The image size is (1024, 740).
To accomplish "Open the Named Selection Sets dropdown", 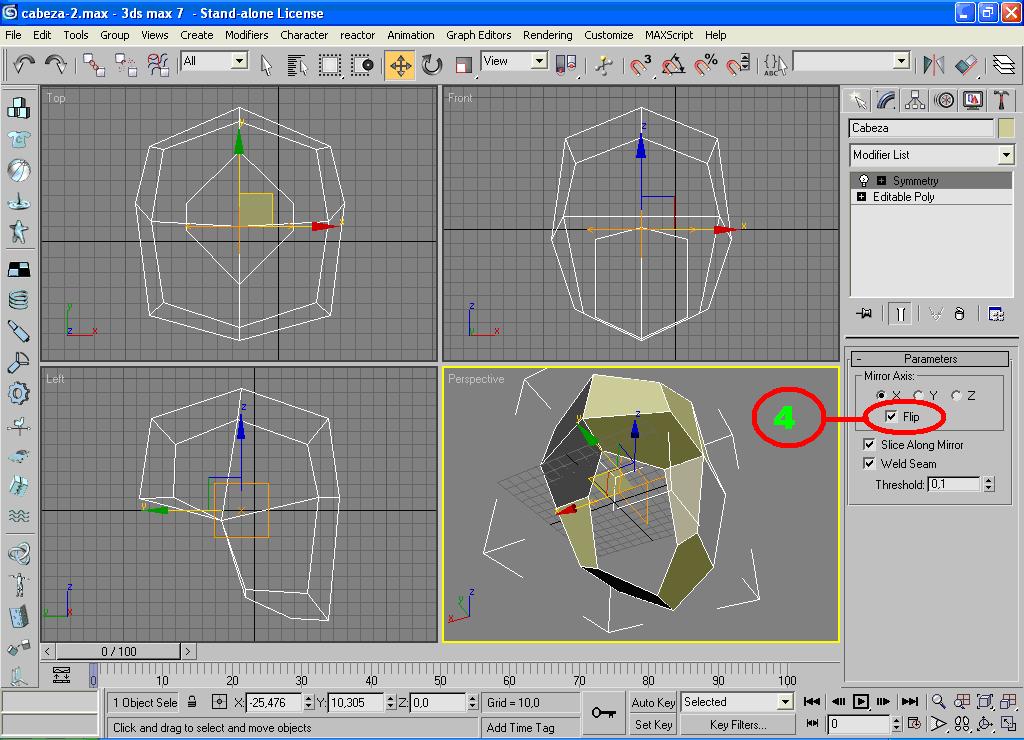I will click(x=901, y=61).
